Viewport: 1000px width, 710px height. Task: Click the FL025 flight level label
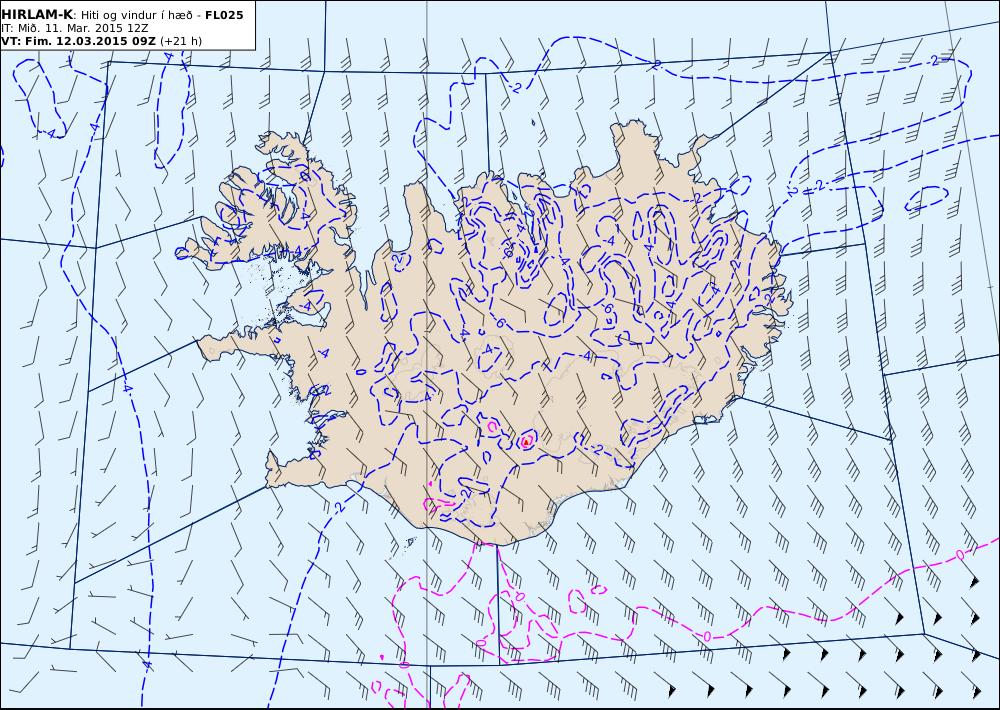[224, 15]
